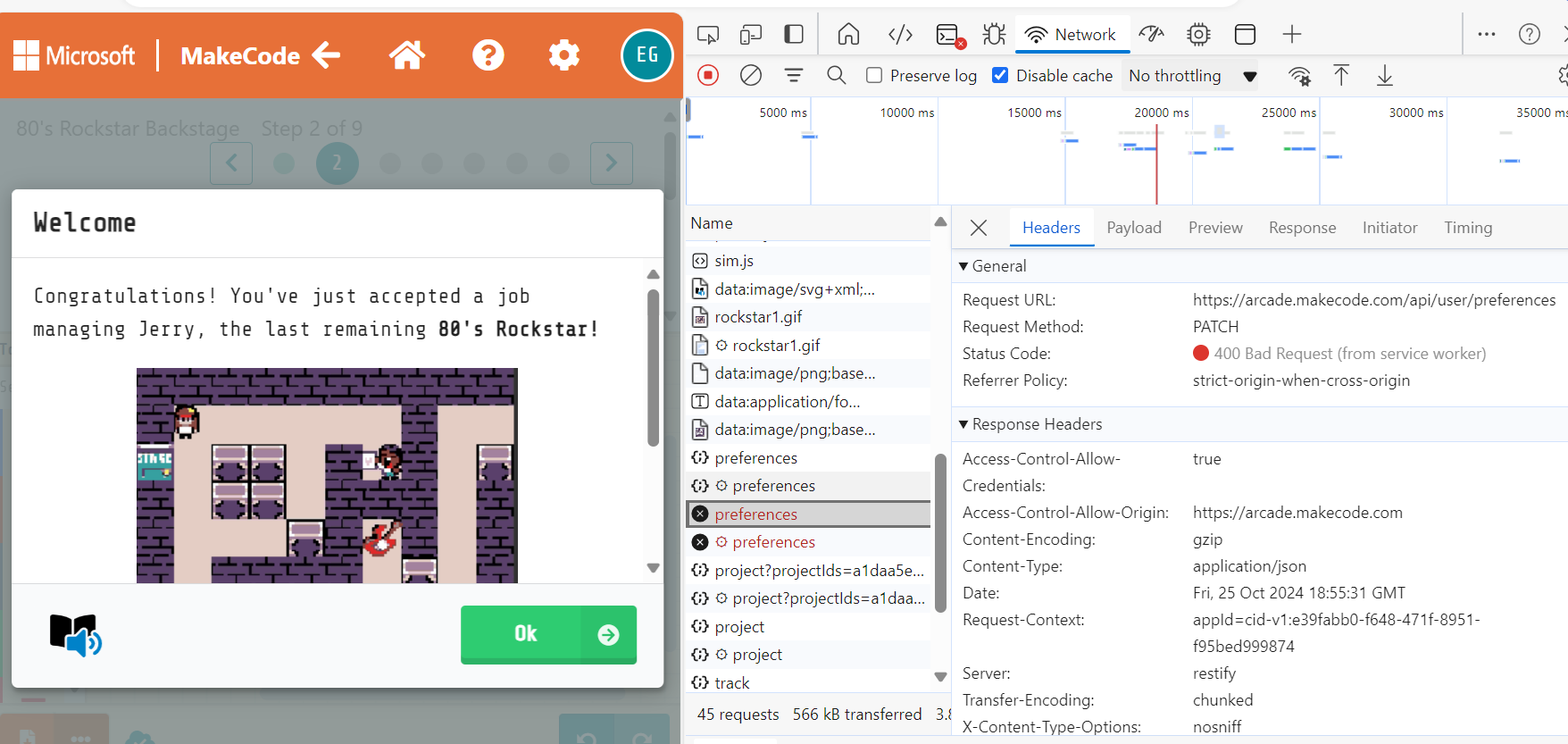The width and height of the screenshot is (1568, 744).
Task: Open the network search magnifier
Action: point(837,76)
